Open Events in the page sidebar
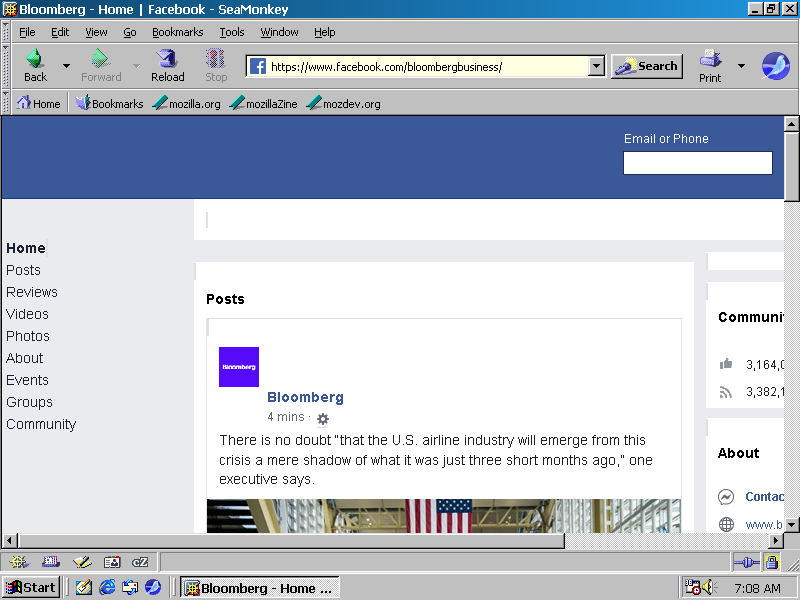The image size is (800, 600). point(27,380)
